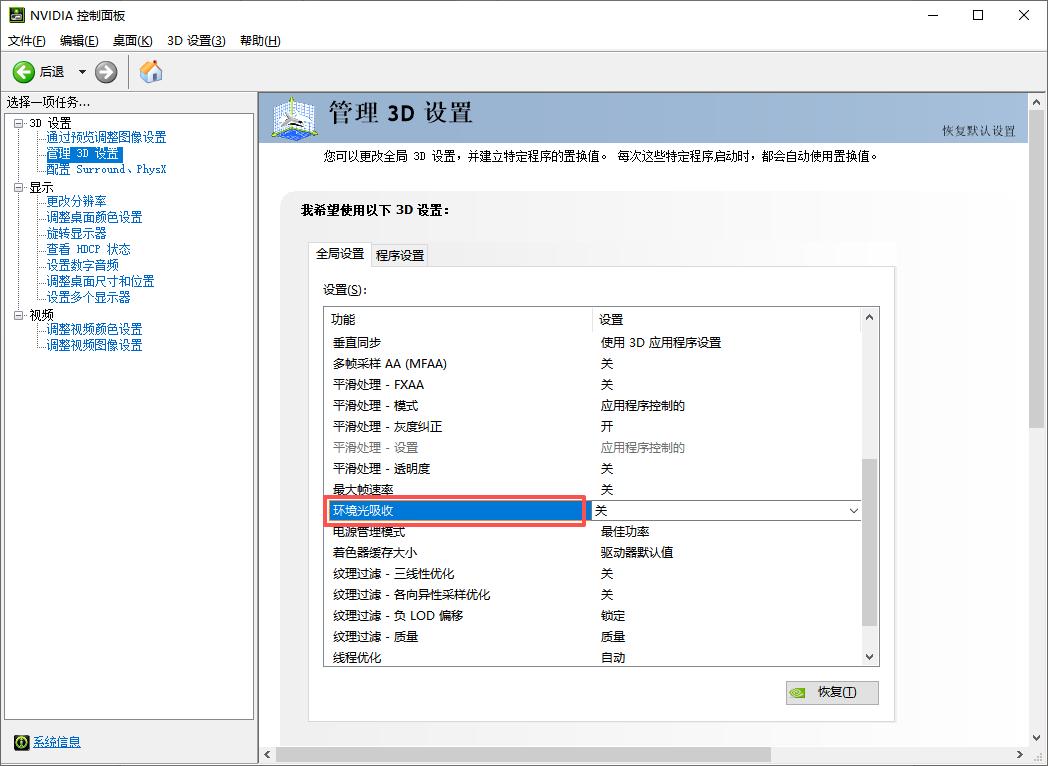Select the 纹理过滤 - 负 LOD 偏移 row
The image size is (1048, 766).
pos(592,616)
